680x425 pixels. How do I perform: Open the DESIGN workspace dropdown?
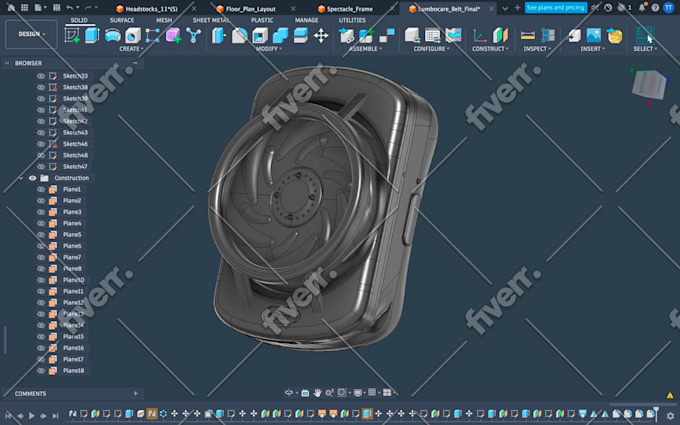(31, 34)
